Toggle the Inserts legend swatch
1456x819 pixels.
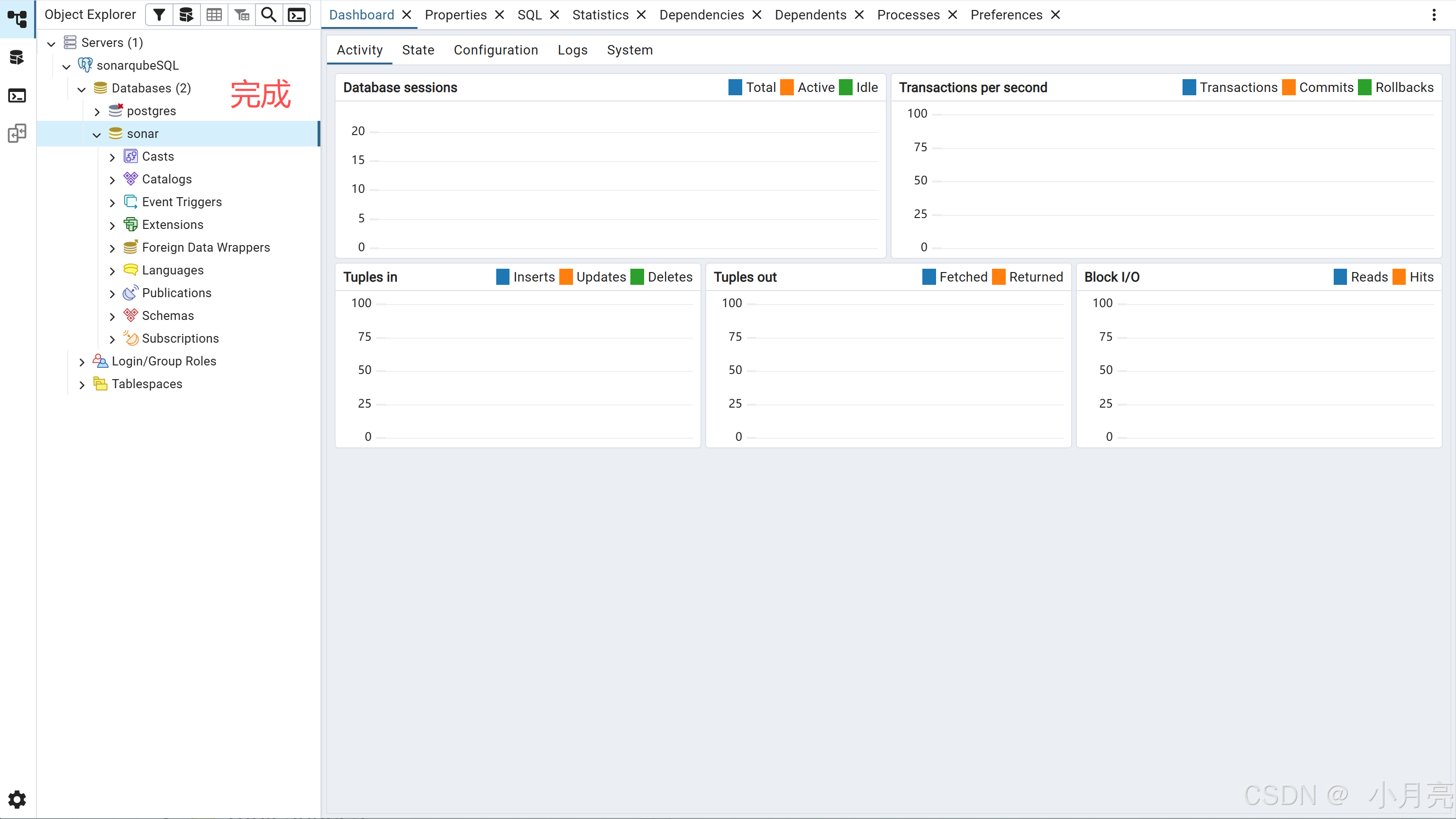[x=502, y=276]
